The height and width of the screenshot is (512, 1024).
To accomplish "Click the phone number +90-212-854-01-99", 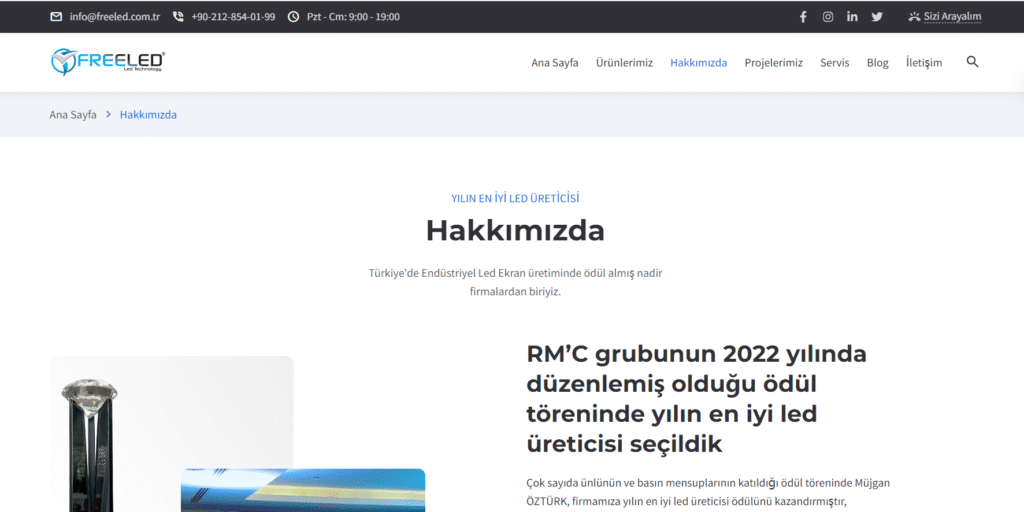I will (x=233, y=17).
